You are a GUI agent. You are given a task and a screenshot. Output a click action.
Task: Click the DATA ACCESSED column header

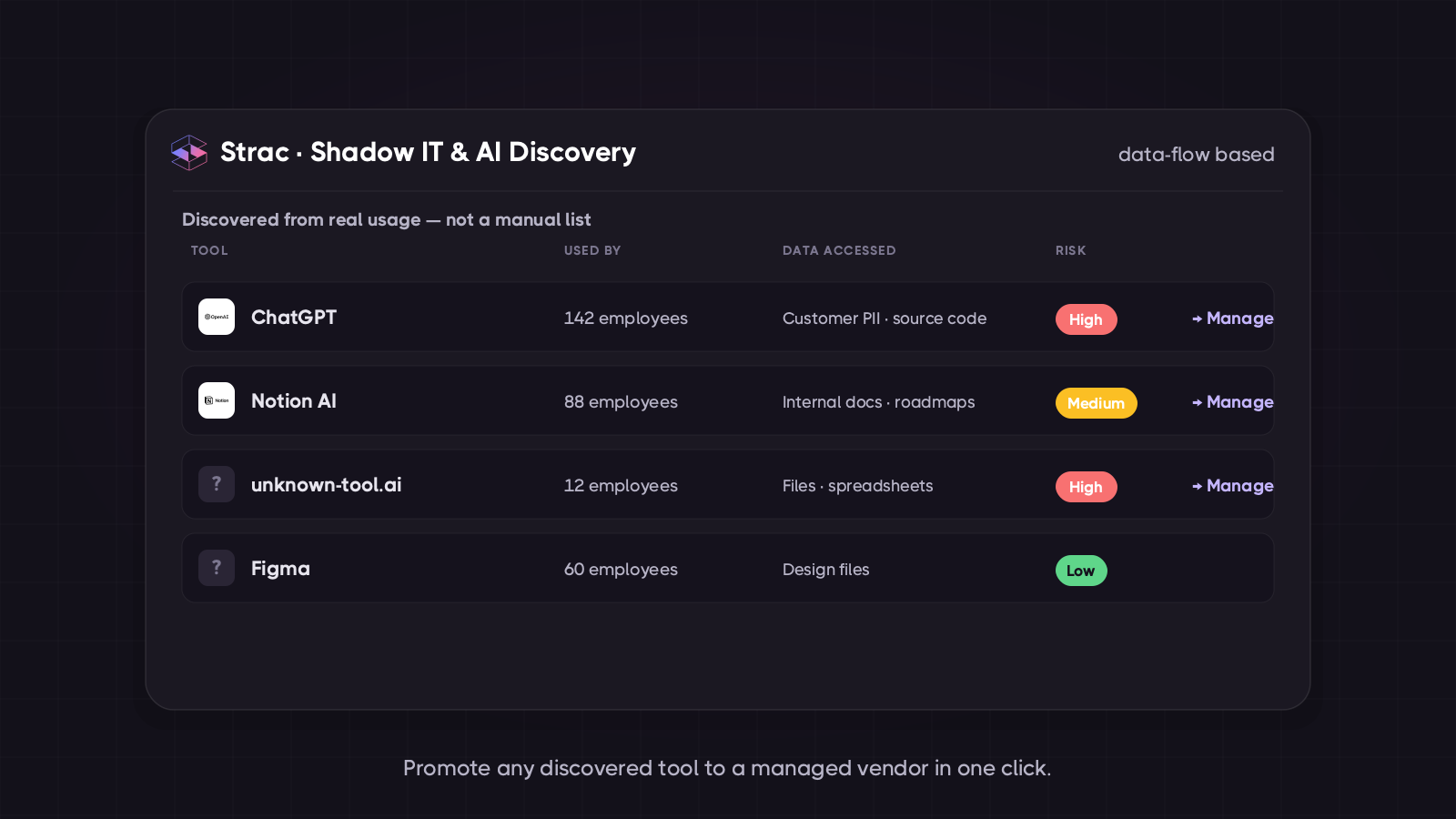tap(839, 250)
